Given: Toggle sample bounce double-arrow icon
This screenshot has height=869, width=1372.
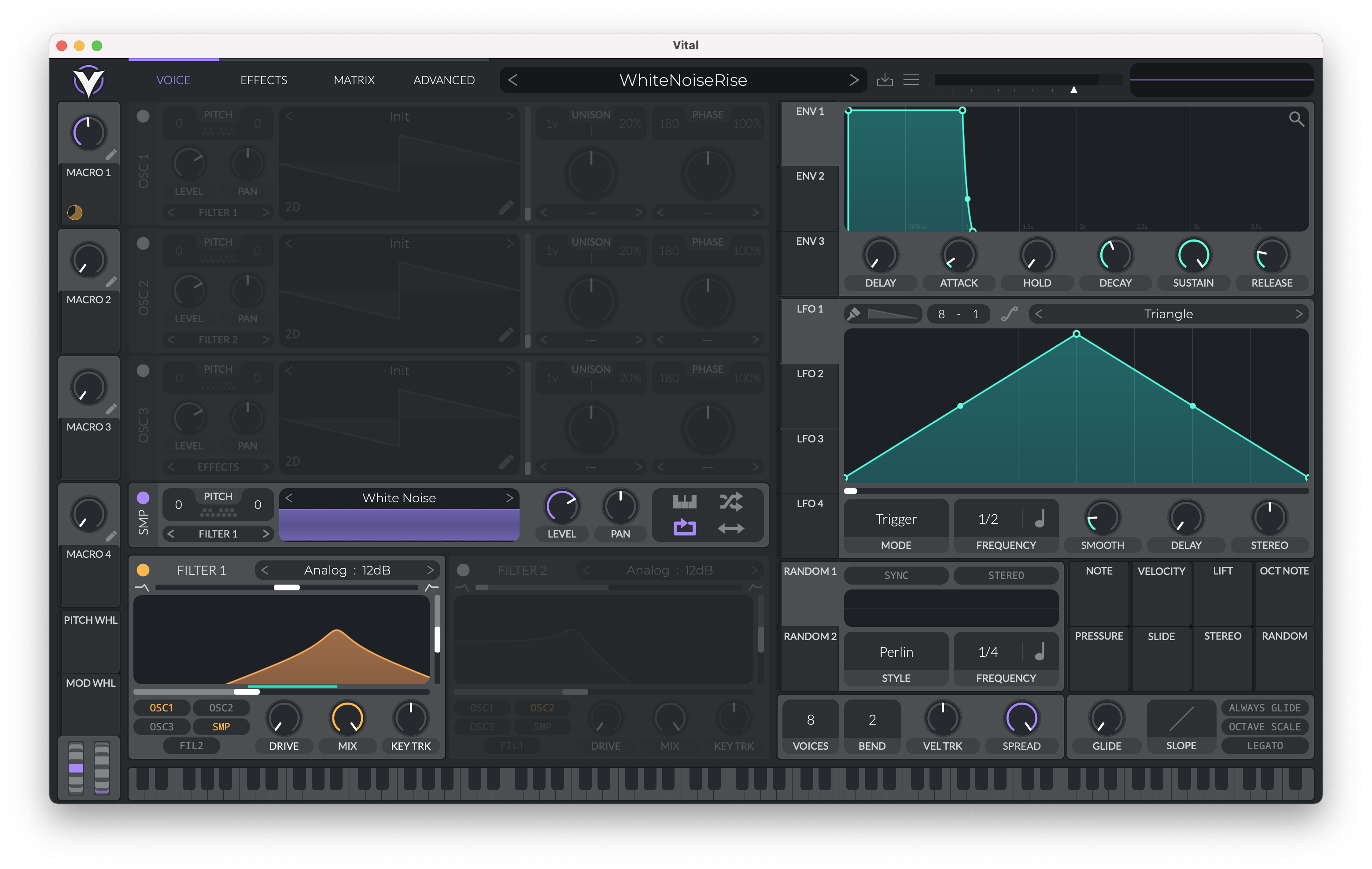Looking at the screenshot, I should [731, 528].
